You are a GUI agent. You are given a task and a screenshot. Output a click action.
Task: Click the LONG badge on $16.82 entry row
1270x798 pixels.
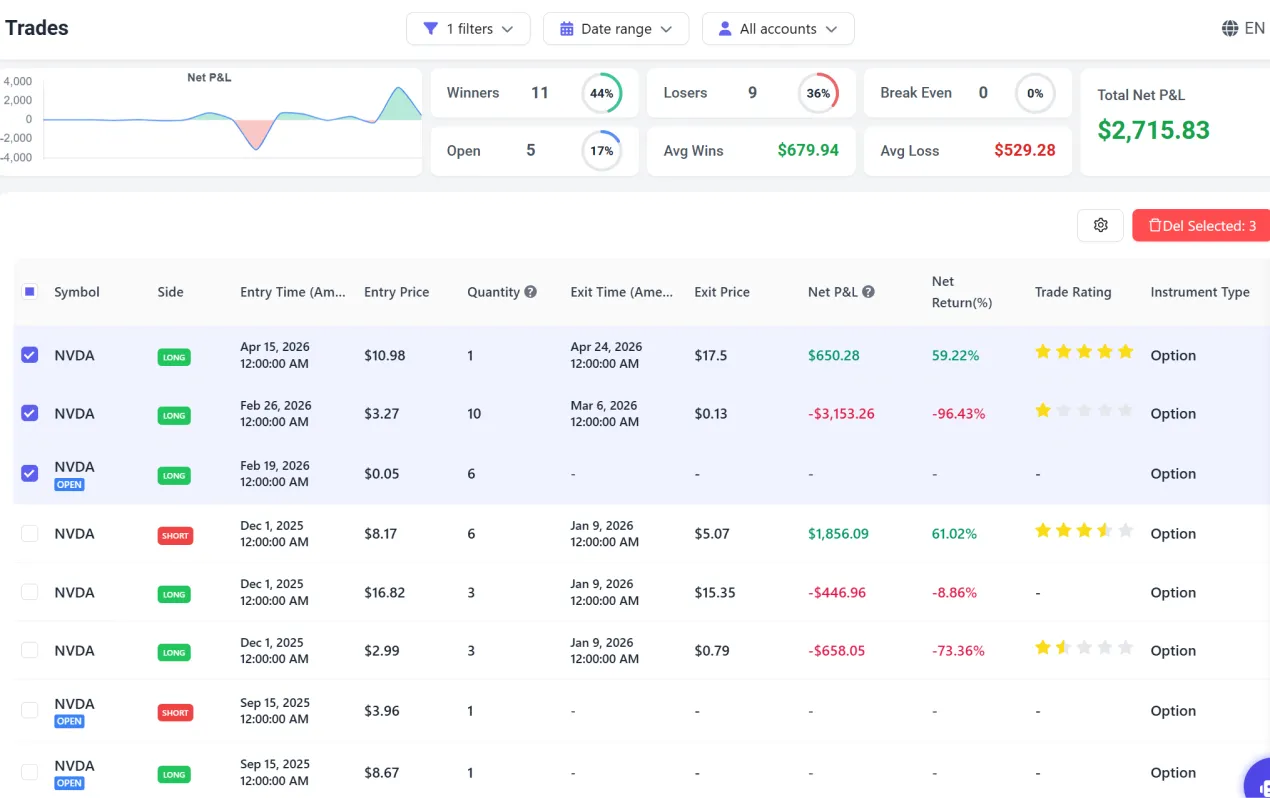pyautogui.click(x=174, y=594)
